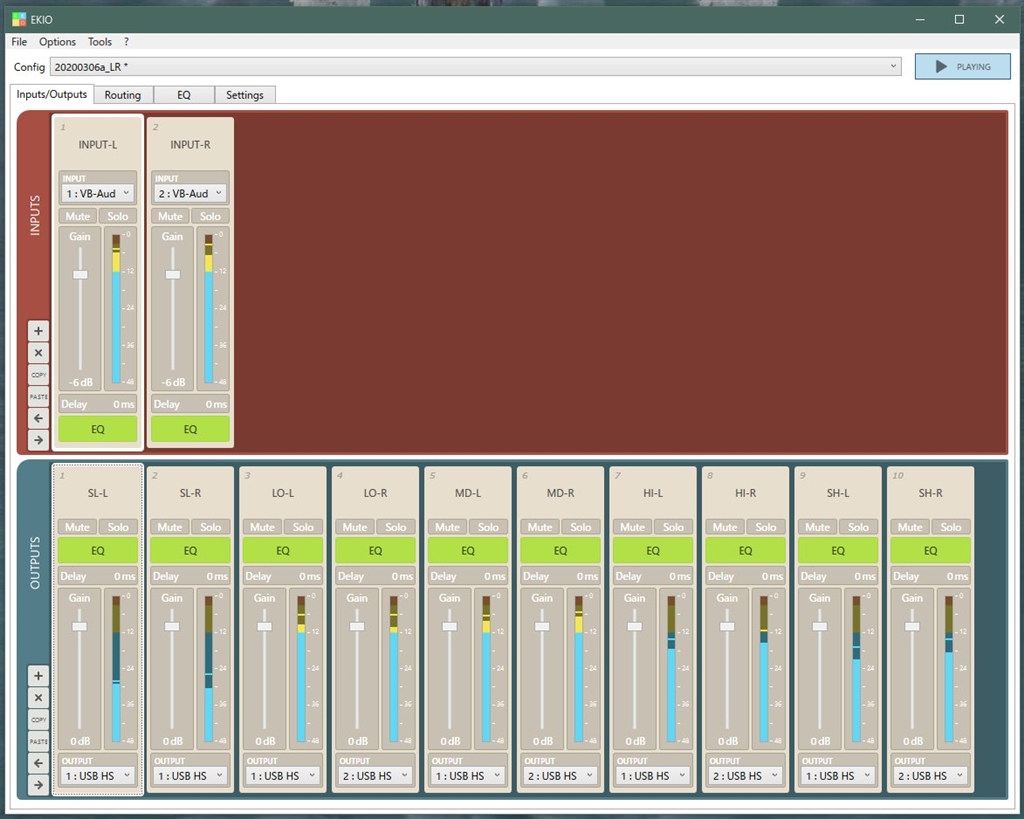
Task: Click the COPY icon in the inputs panel
Action: point(38,375)
